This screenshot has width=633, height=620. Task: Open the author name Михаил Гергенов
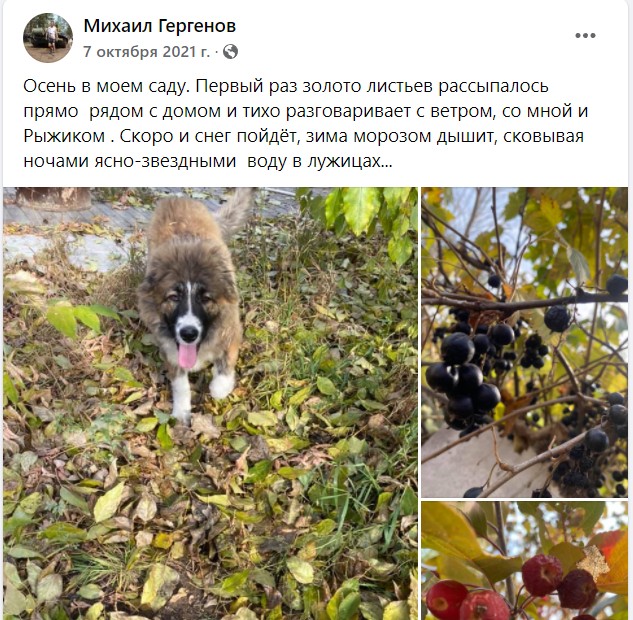point(160,26)
